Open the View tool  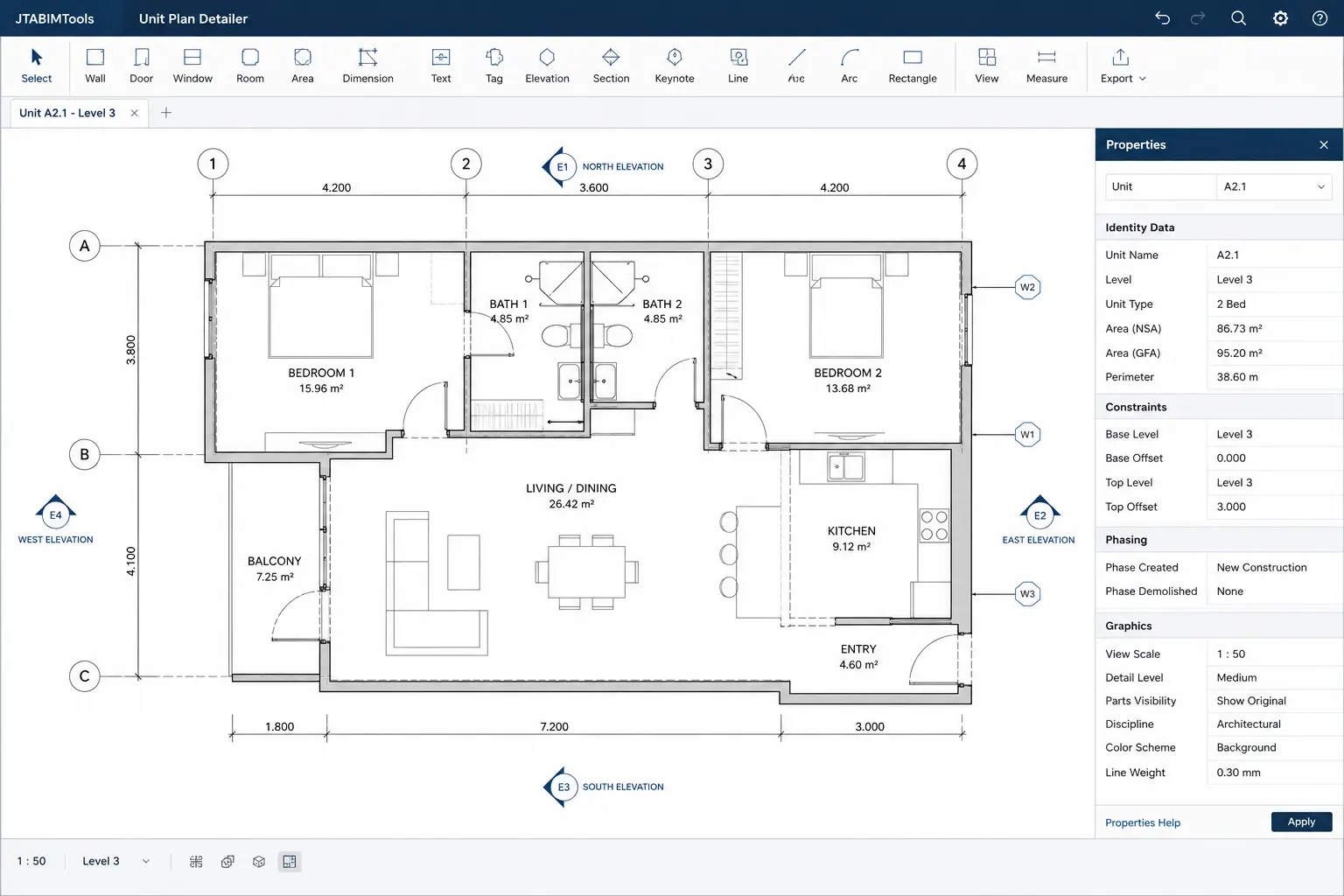tap(987, 66)
